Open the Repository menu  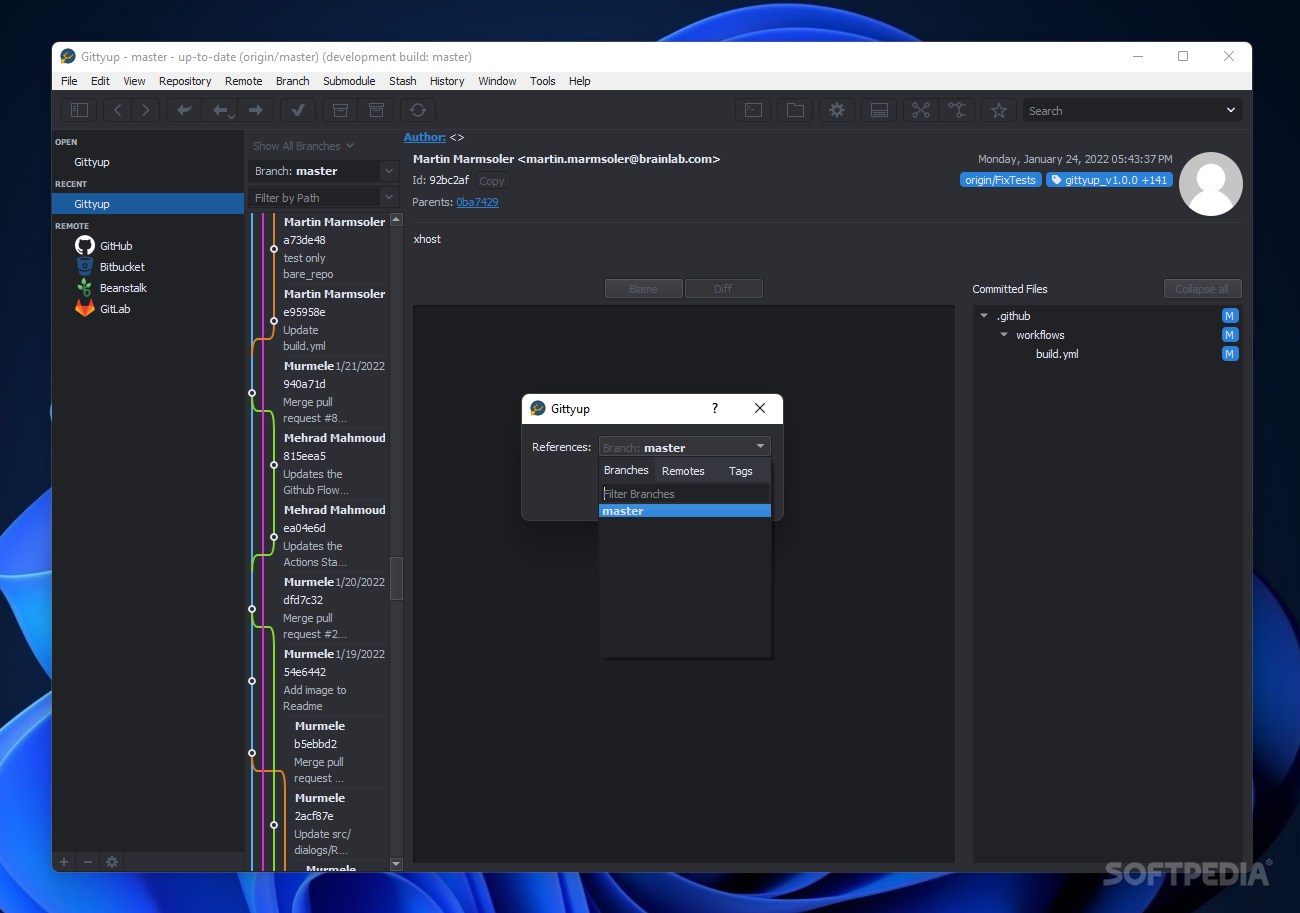coord(185,81)
